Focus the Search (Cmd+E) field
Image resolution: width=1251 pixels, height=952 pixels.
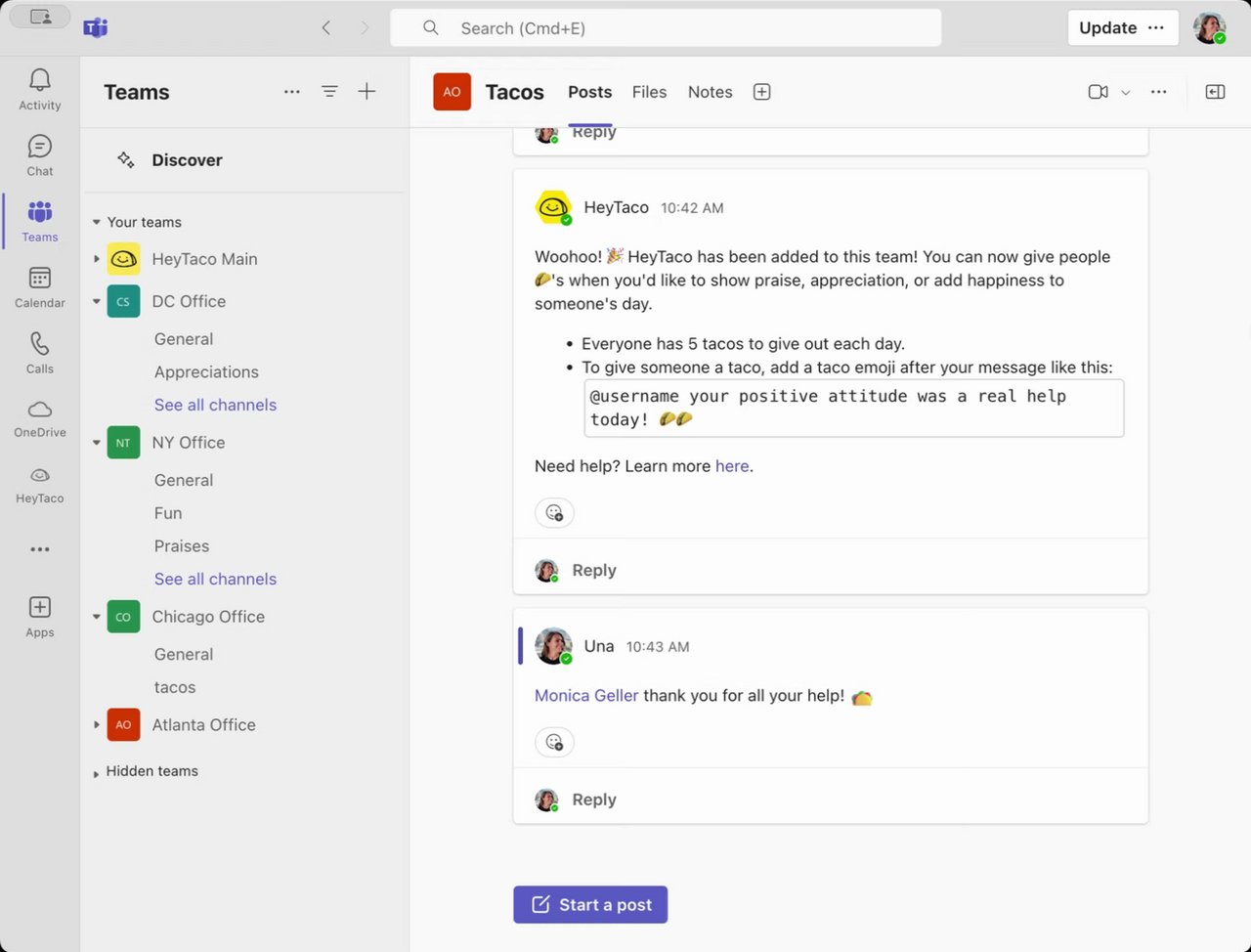(x=666, y=28)
